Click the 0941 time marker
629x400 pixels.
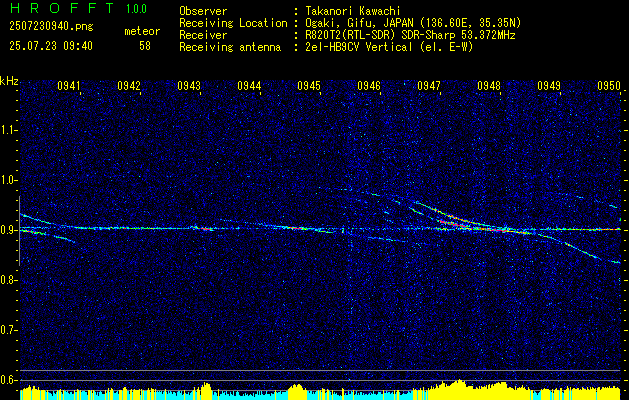coord(69,86)
